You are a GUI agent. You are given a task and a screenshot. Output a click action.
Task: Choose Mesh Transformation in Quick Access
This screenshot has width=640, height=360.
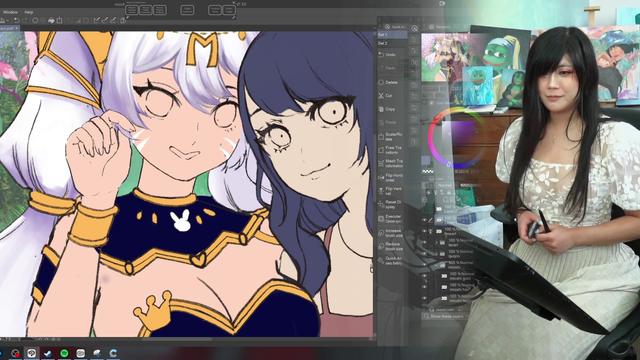click(x=391, y=163)
